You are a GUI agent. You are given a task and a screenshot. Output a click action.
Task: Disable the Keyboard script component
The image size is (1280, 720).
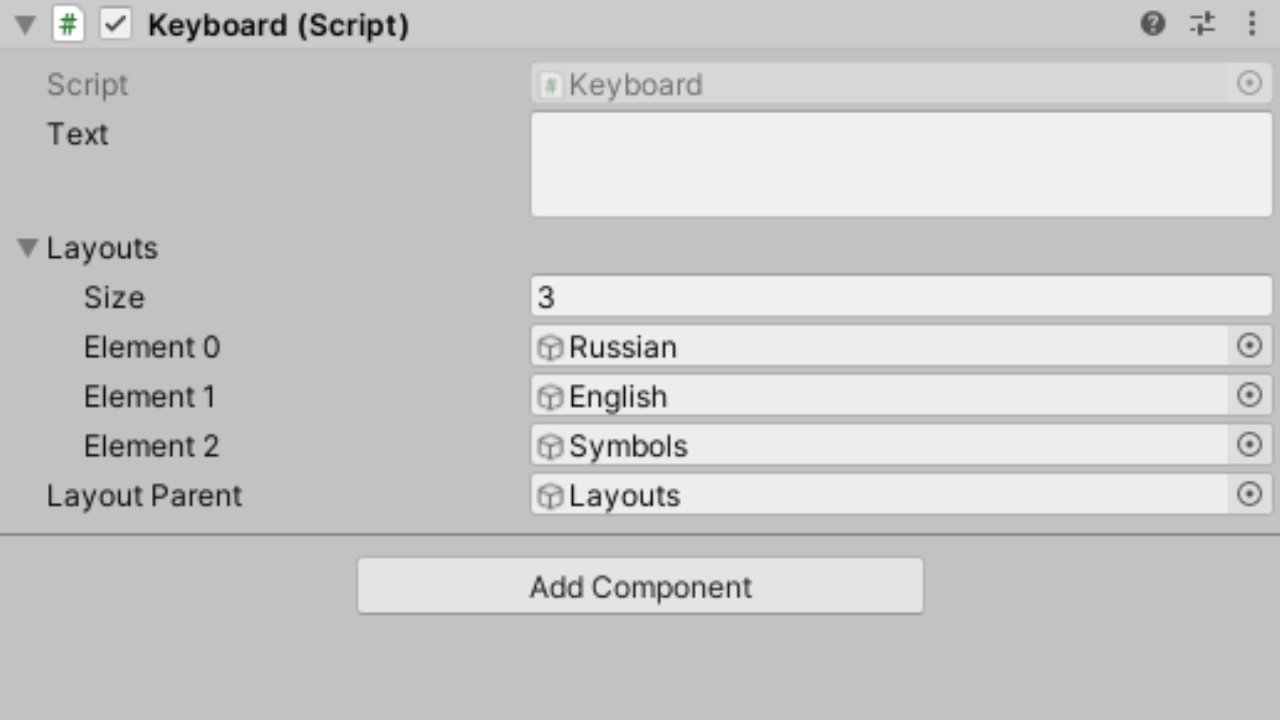point(116,25)
